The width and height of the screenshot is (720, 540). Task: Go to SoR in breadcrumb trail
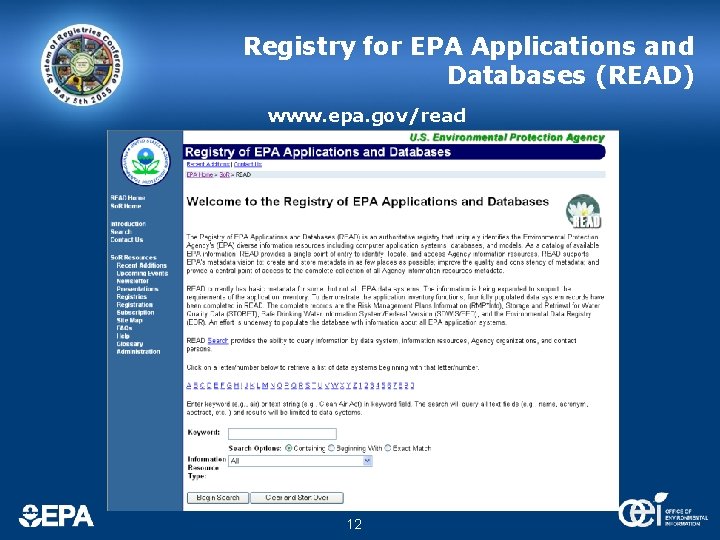click(224, 174)
